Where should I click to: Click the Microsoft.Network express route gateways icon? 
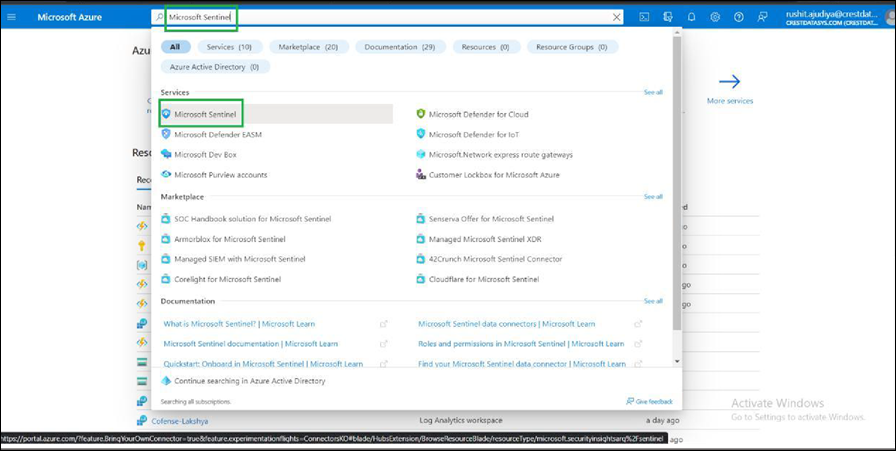click(x=421, y=154)
